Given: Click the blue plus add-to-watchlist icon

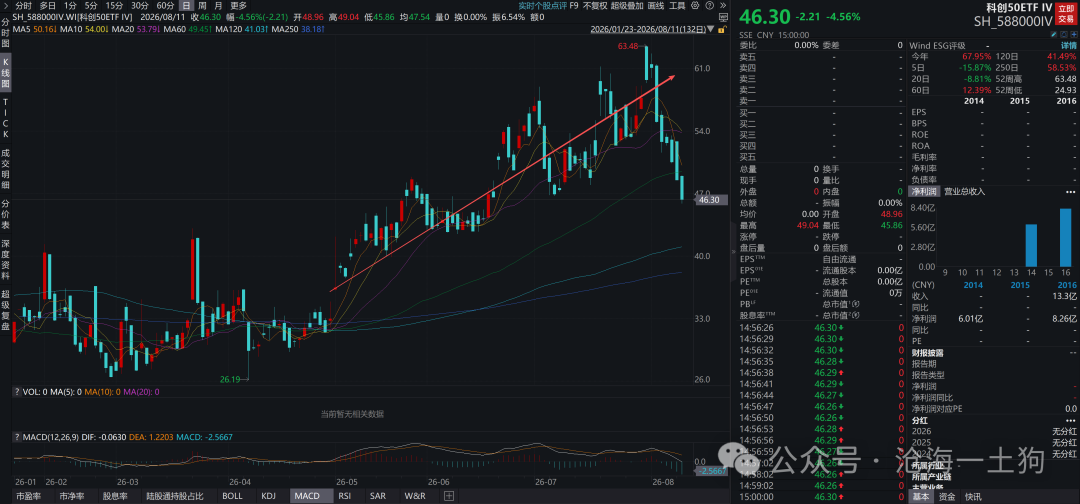Looking at the screenshot, I should [x=1074, y=34].
